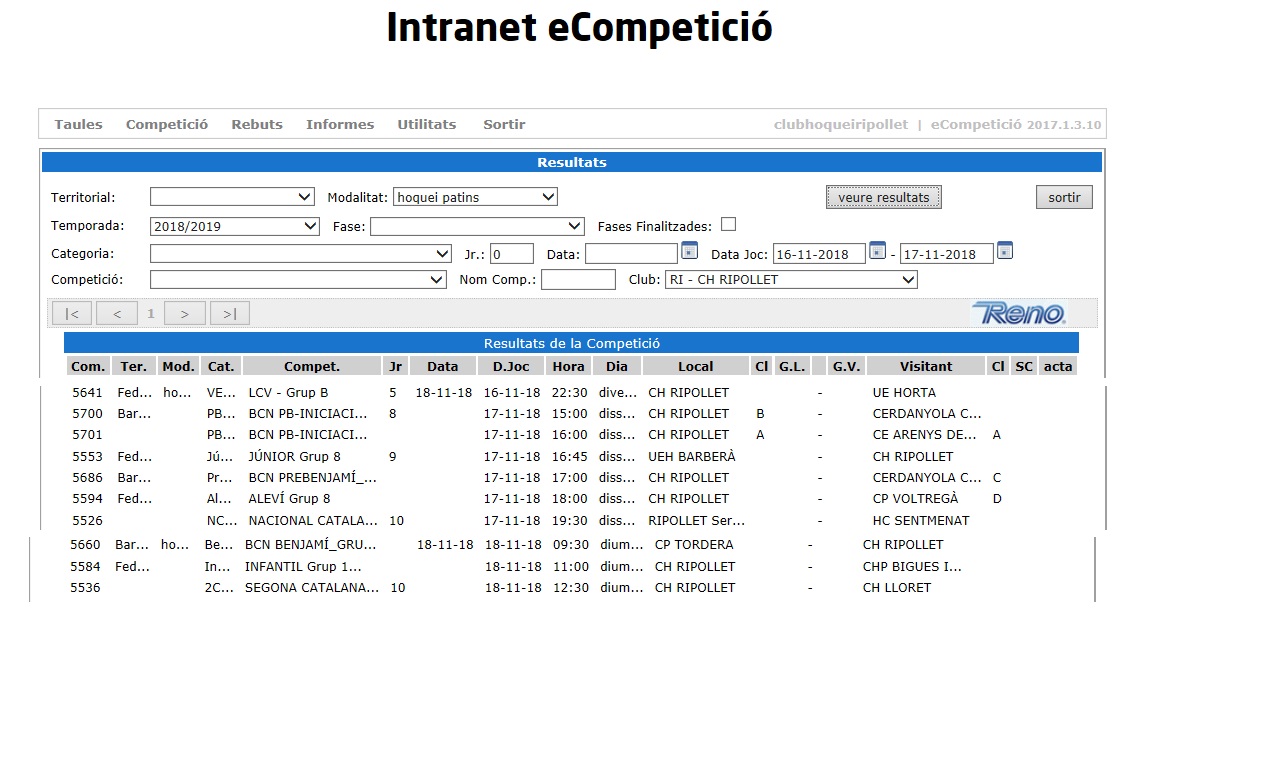Go to next page of results
The image size is (1265, 763).
point(185,313)
